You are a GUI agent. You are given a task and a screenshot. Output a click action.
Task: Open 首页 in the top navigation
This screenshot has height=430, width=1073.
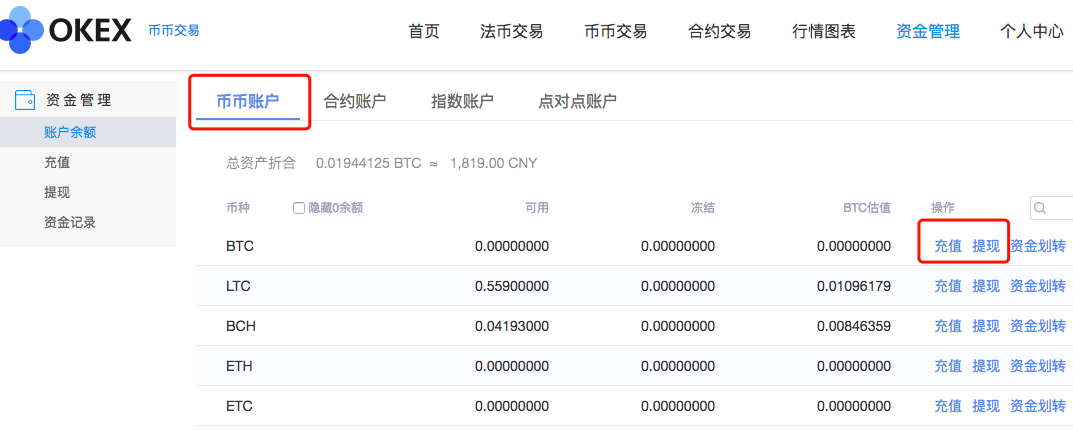tap(424, 31)
